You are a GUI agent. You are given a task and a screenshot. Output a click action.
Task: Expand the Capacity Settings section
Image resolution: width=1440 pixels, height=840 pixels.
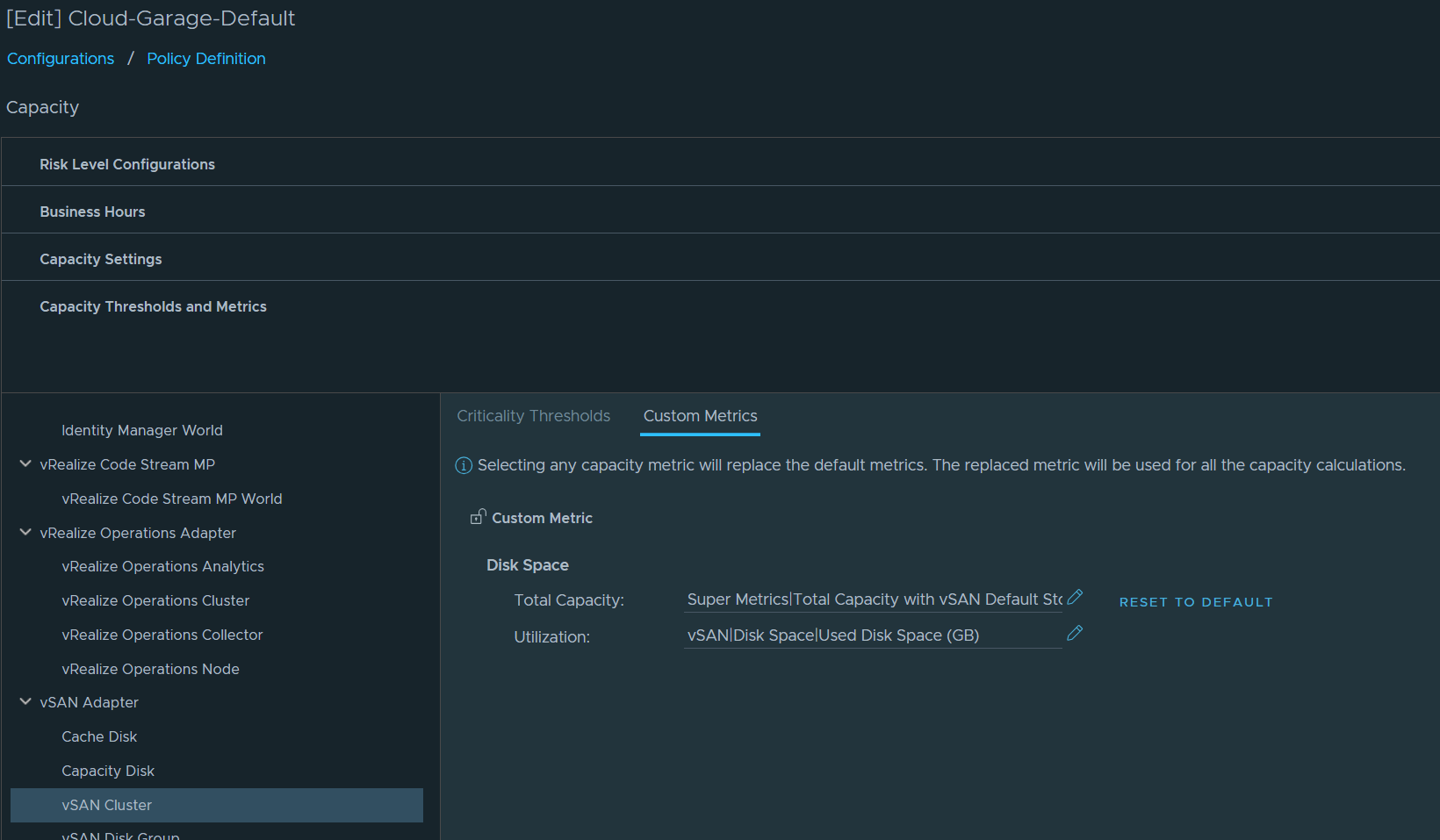pos(101,259)
